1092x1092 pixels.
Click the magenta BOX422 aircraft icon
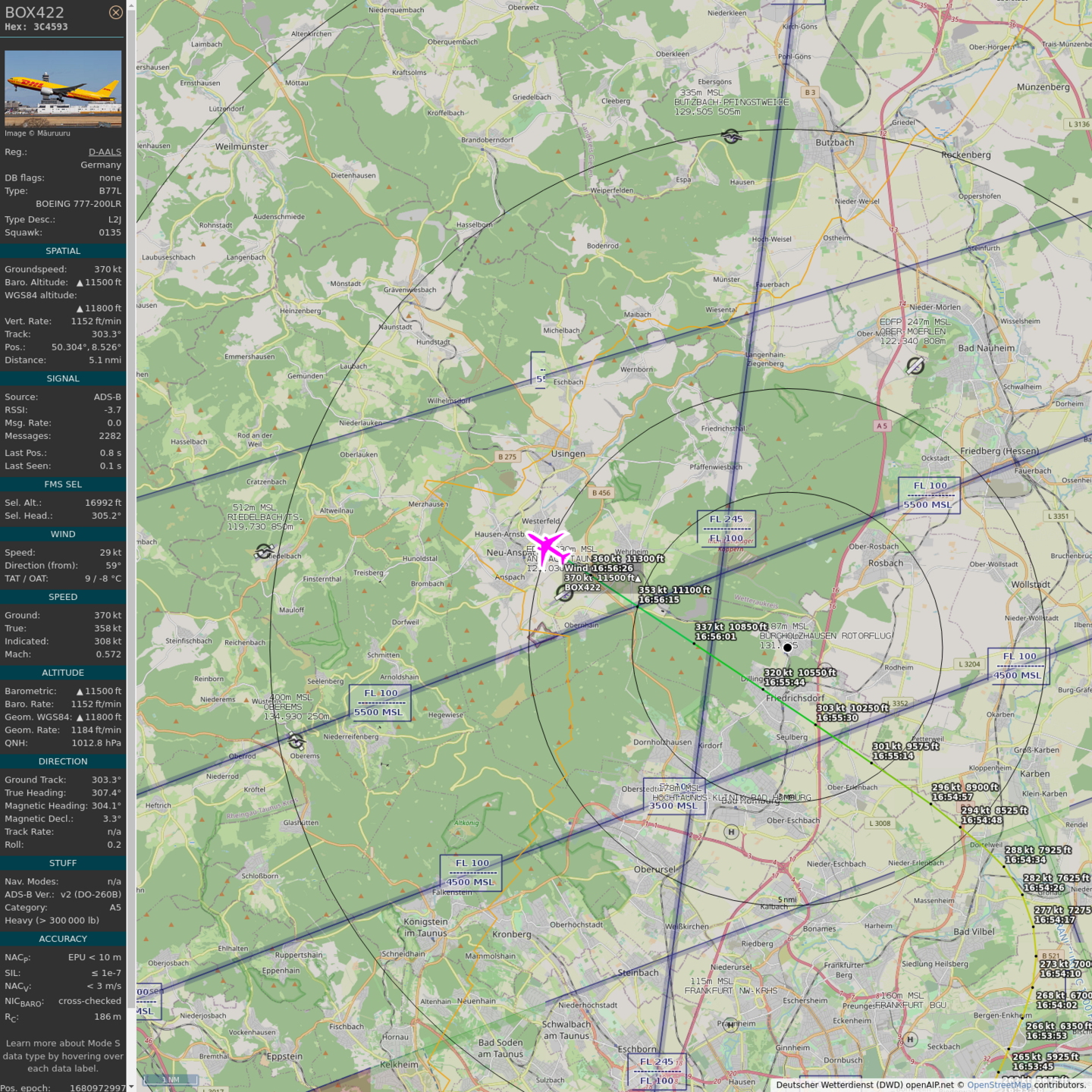coord(546,546)
